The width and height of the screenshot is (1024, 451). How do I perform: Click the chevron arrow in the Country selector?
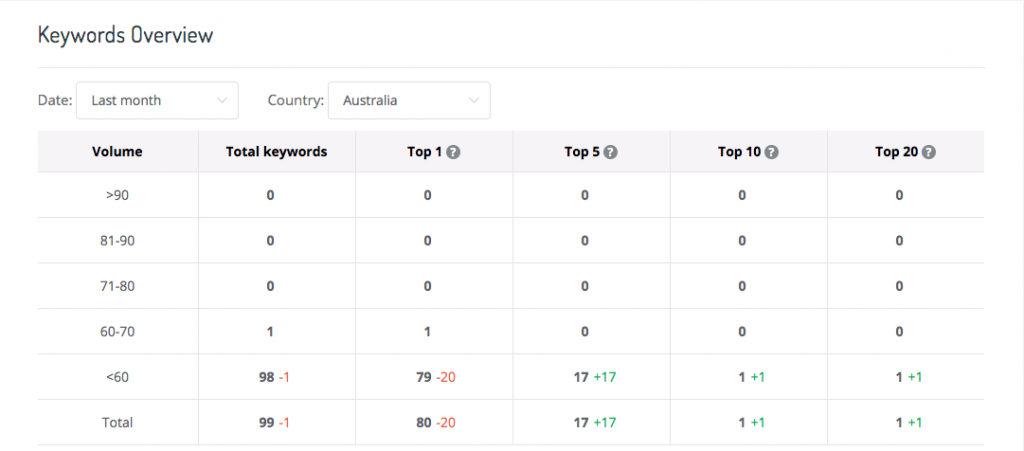[473, 101]
